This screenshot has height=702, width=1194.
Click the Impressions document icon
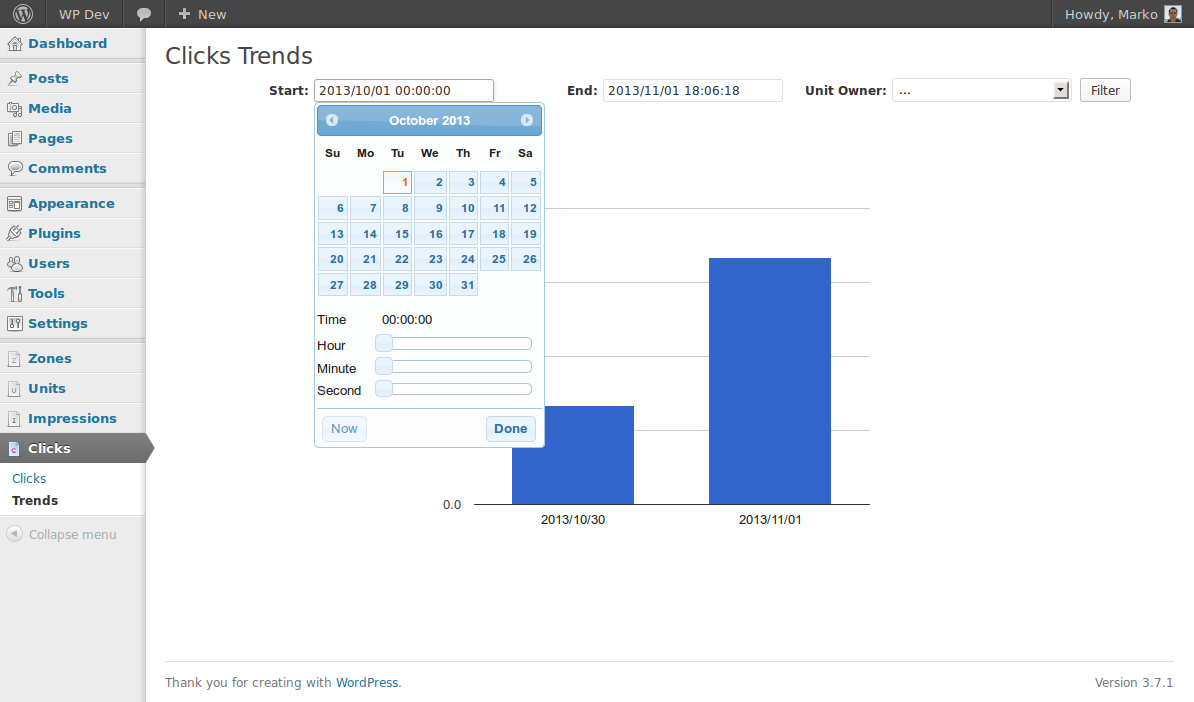pos(14,419)
